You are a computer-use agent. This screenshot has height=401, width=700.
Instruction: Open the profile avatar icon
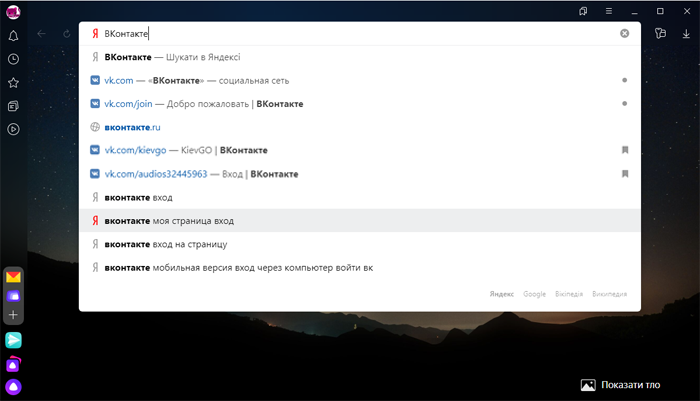click(13, 12)
